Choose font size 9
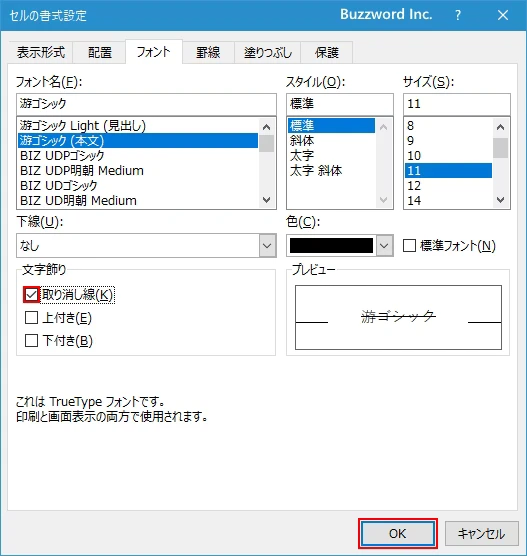The width and height of the screenshot is (527, 556). (448, 140)
